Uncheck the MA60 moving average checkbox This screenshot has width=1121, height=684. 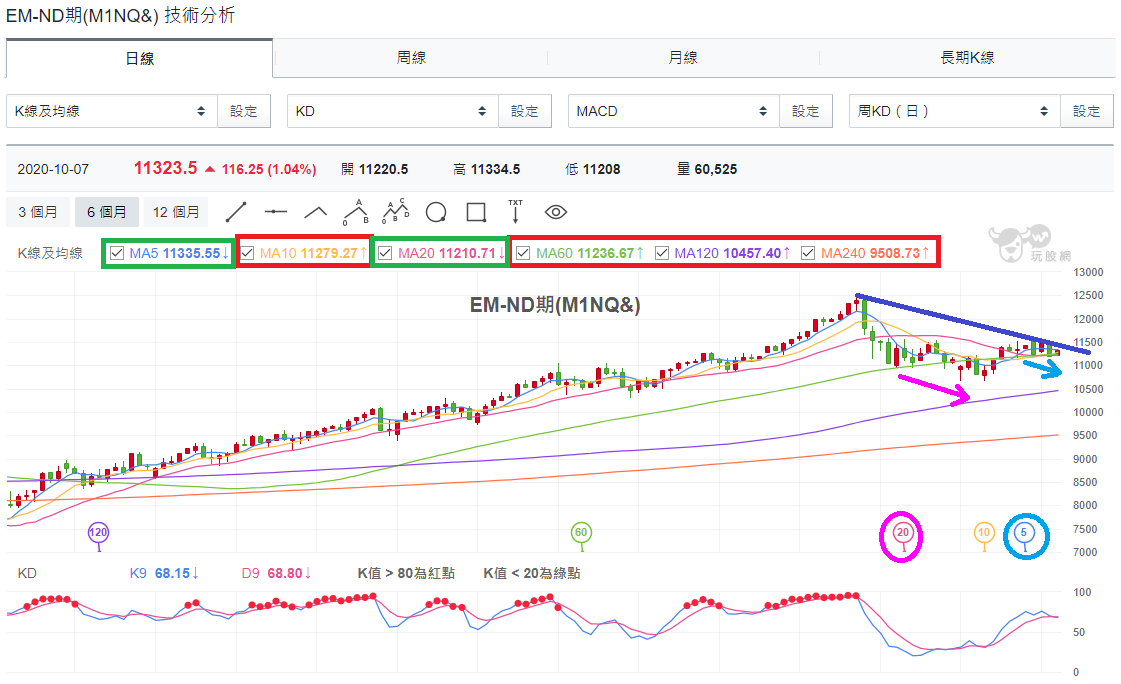click(523, 253)
